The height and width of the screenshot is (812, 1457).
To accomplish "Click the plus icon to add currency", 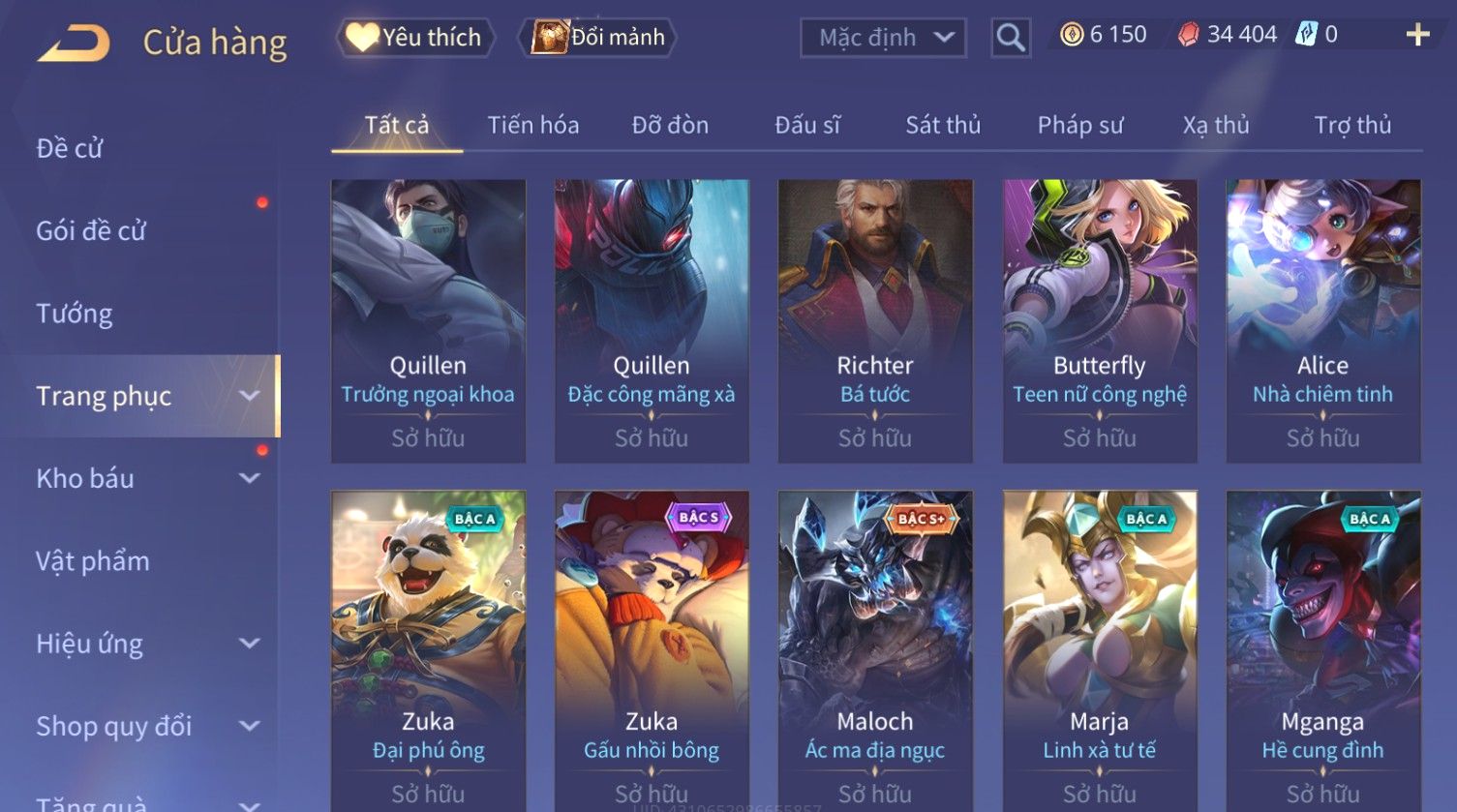I will click(x=1417, y=36).
